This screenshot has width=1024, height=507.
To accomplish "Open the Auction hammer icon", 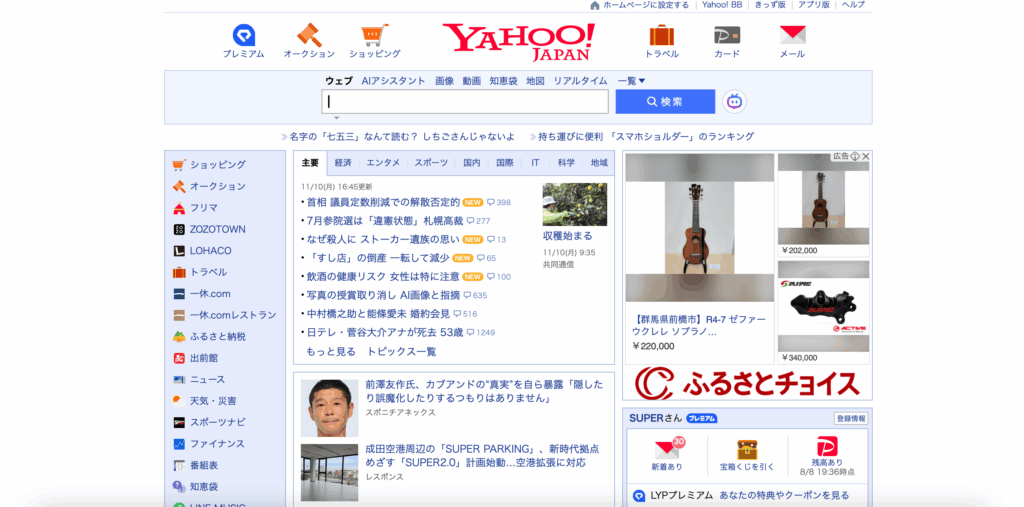I will 309,36.
